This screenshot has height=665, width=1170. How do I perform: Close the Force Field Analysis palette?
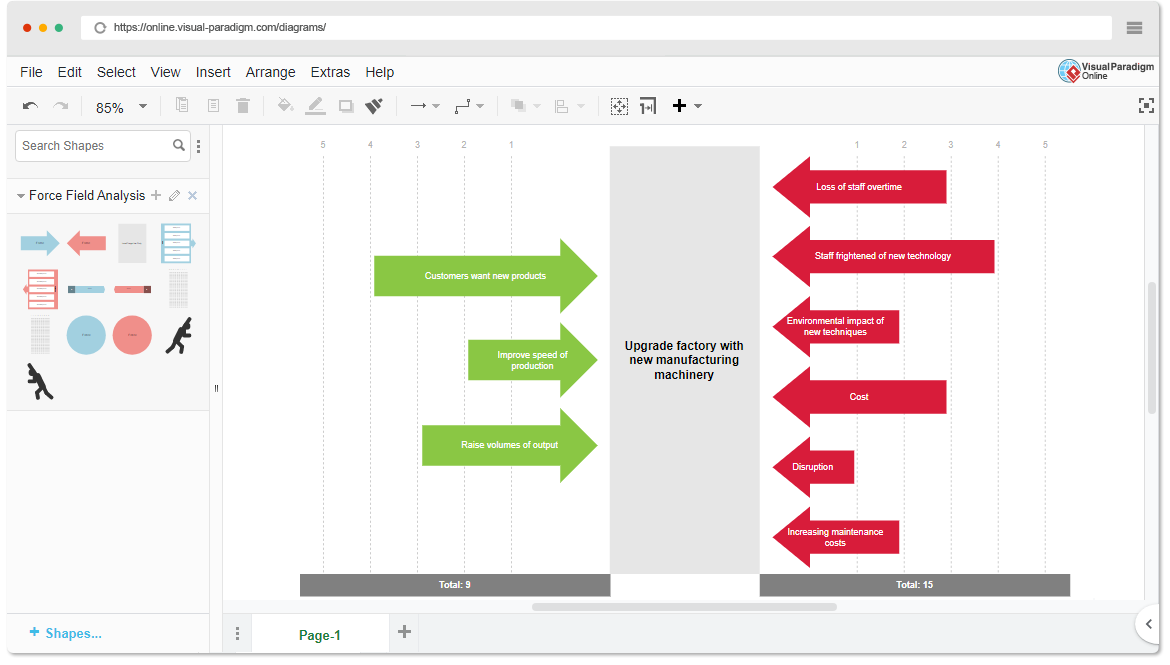(x=193, y=196)
